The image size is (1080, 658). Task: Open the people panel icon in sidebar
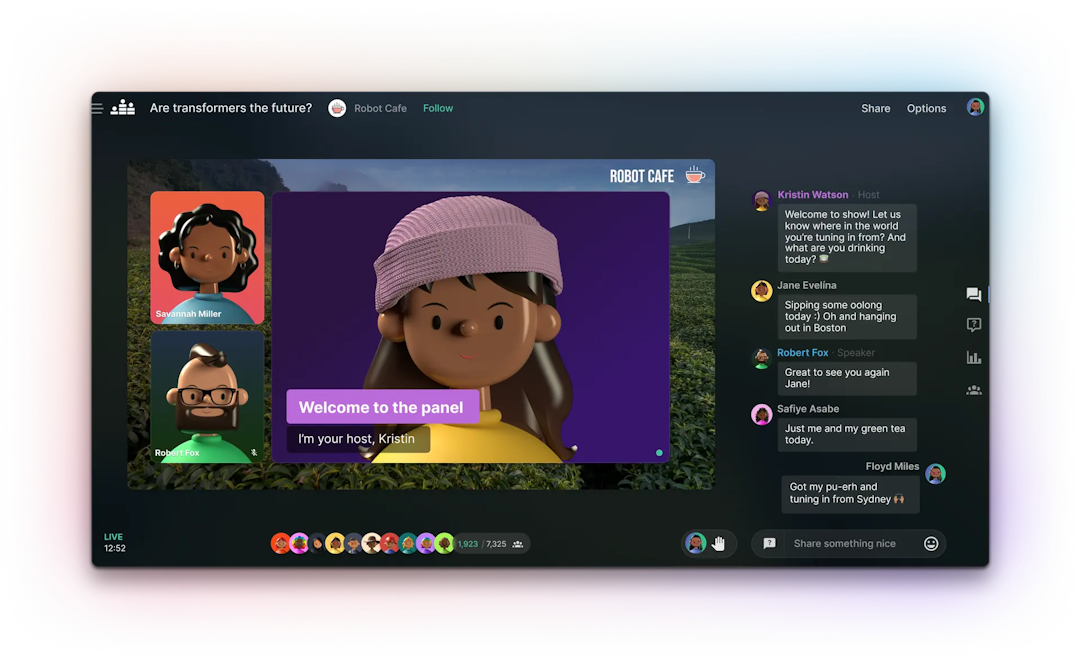click(x=973, y=390)
